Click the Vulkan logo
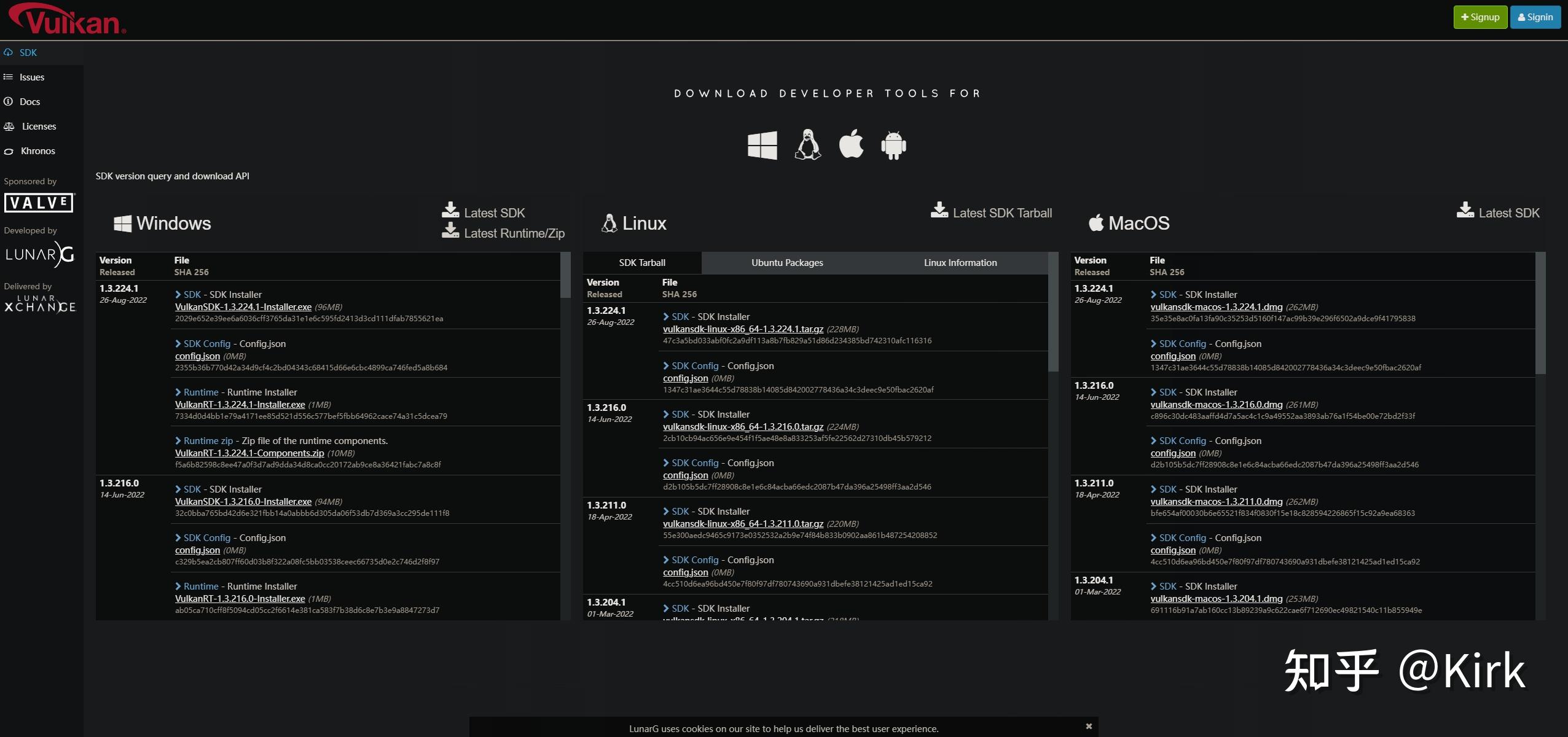The image size is (1568, 737). coord(67,18)
